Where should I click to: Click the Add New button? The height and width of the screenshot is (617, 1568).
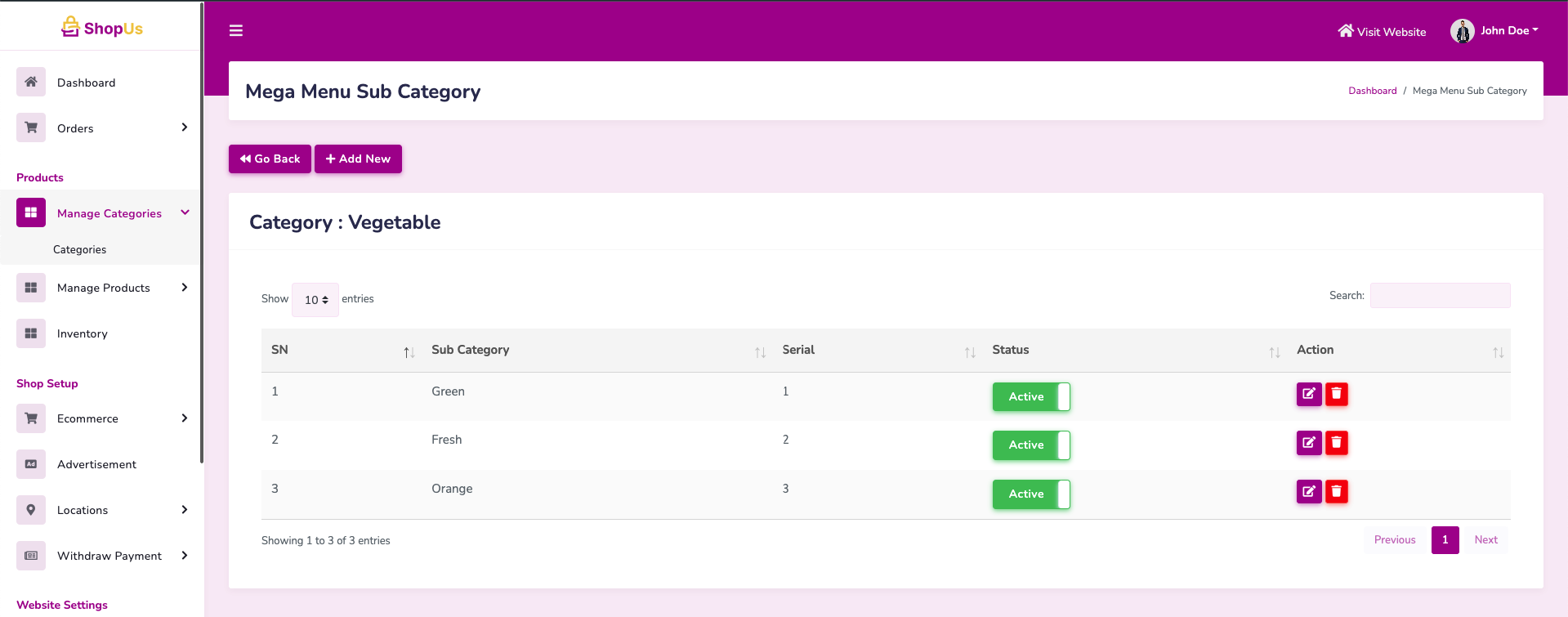[x=358, y=159]
